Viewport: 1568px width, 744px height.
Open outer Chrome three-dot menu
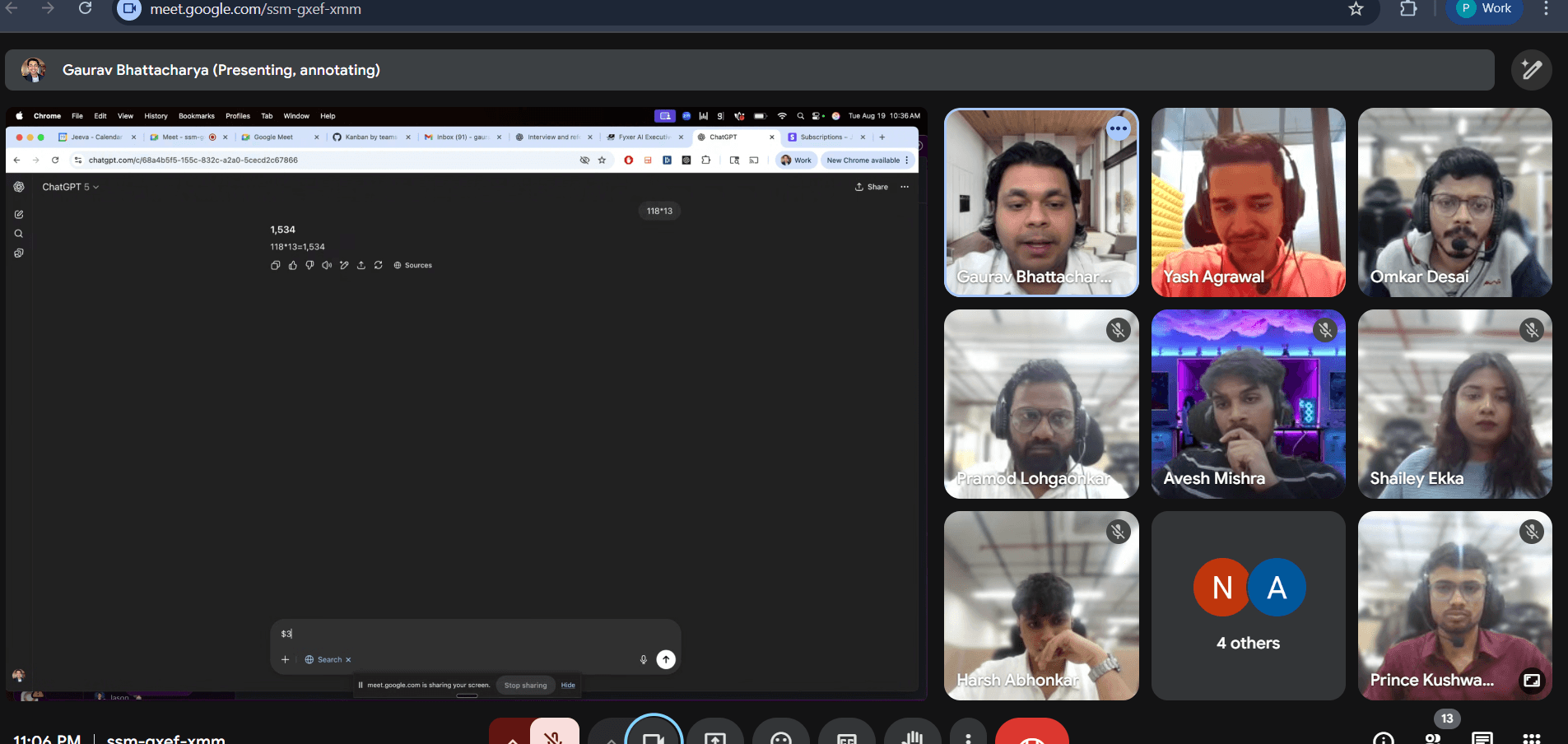pos(1546,8)
